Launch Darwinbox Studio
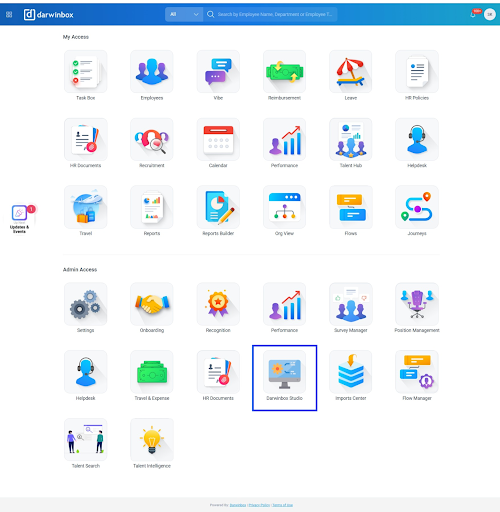Image resolution: width=500 pixels, height=512 pixels. (284, 372)
